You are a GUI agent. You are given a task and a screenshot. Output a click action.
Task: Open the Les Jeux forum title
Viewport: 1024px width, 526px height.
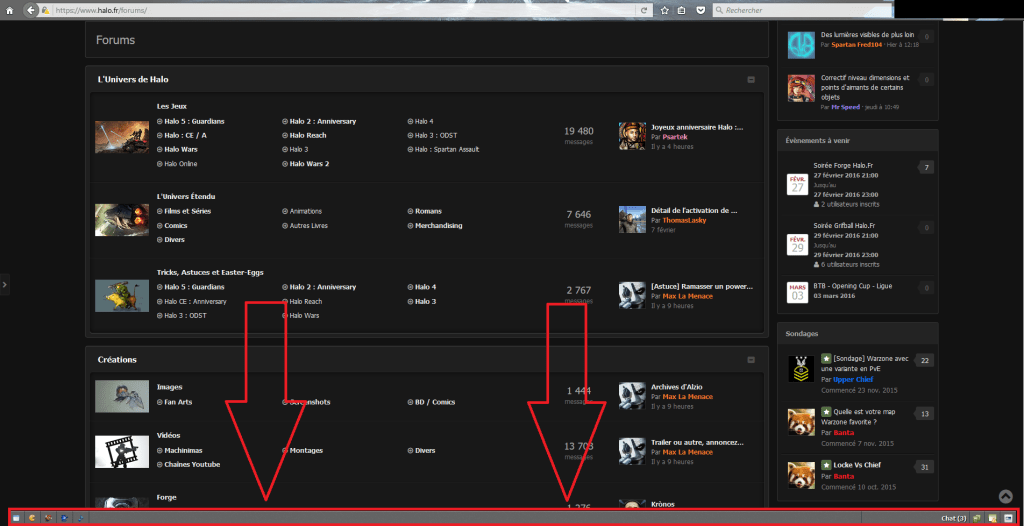[x=171, y=106]
